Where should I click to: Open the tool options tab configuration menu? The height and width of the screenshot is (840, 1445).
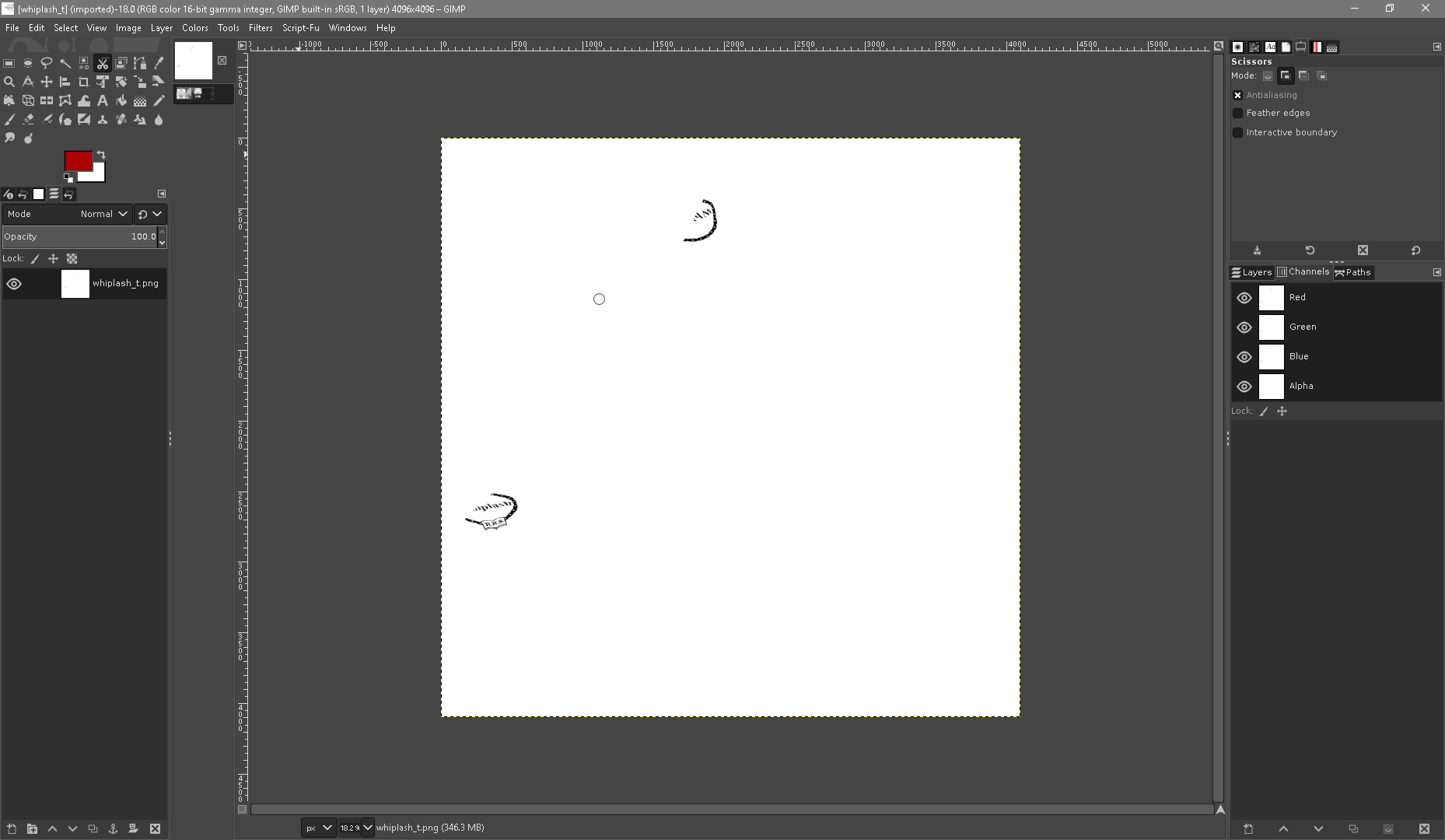point(1436,47)
